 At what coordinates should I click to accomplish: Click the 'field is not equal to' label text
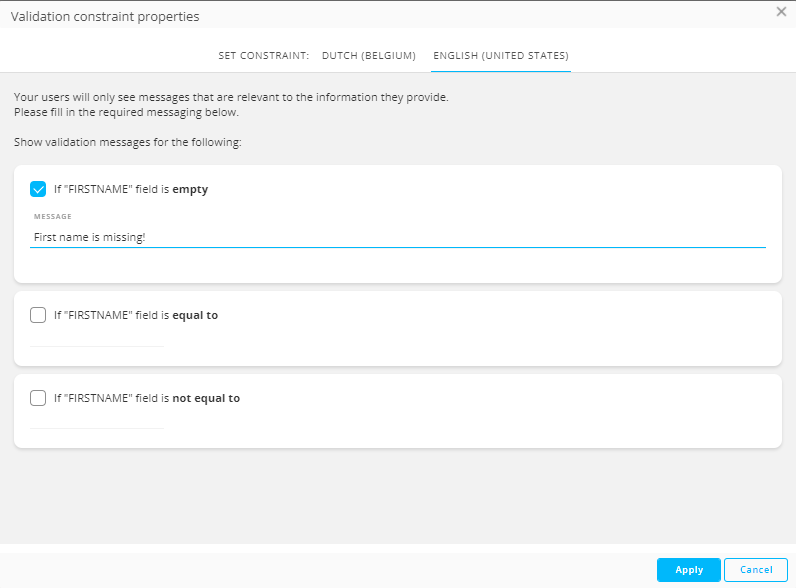click(x=147, y=398)
